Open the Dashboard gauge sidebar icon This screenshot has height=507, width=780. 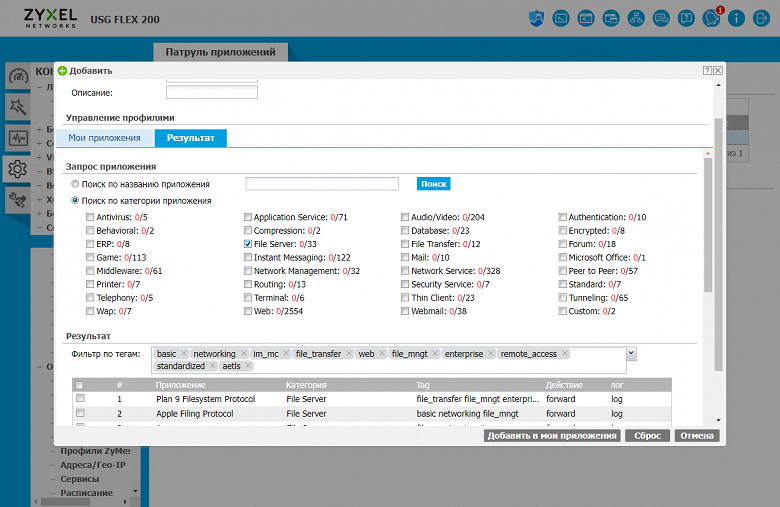18,76
